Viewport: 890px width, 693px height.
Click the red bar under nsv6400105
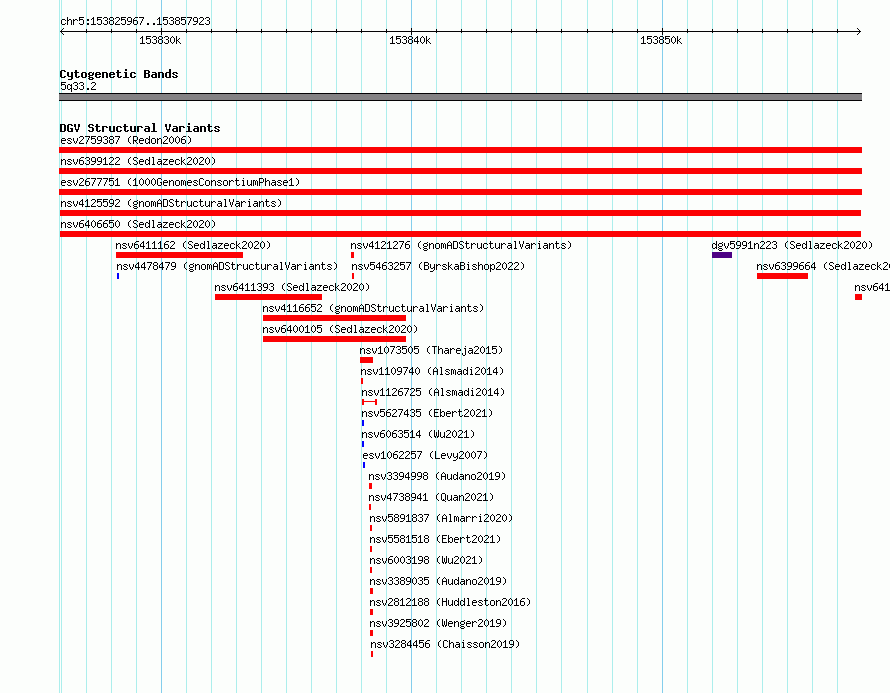(334, 339)
